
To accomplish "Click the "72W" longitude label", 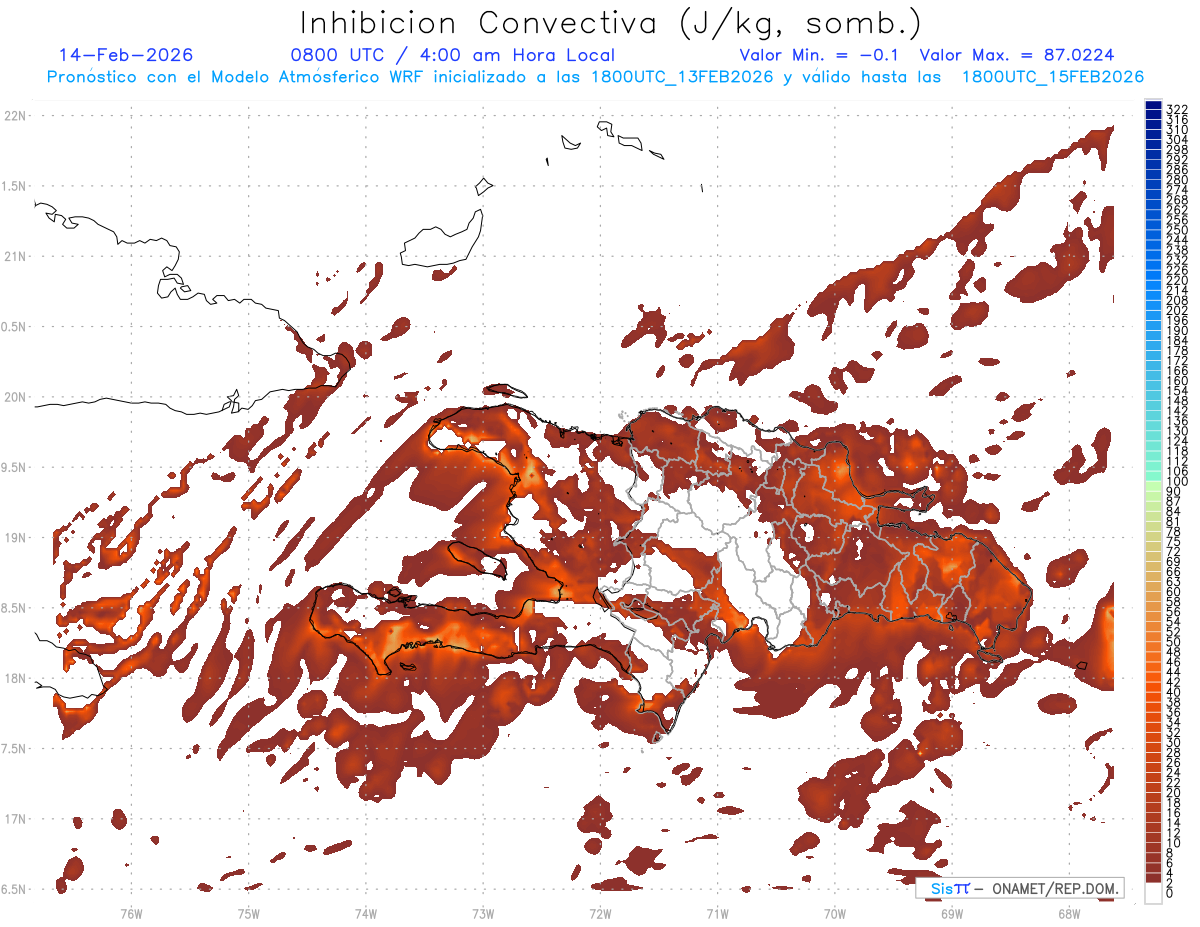I will 600,913.
